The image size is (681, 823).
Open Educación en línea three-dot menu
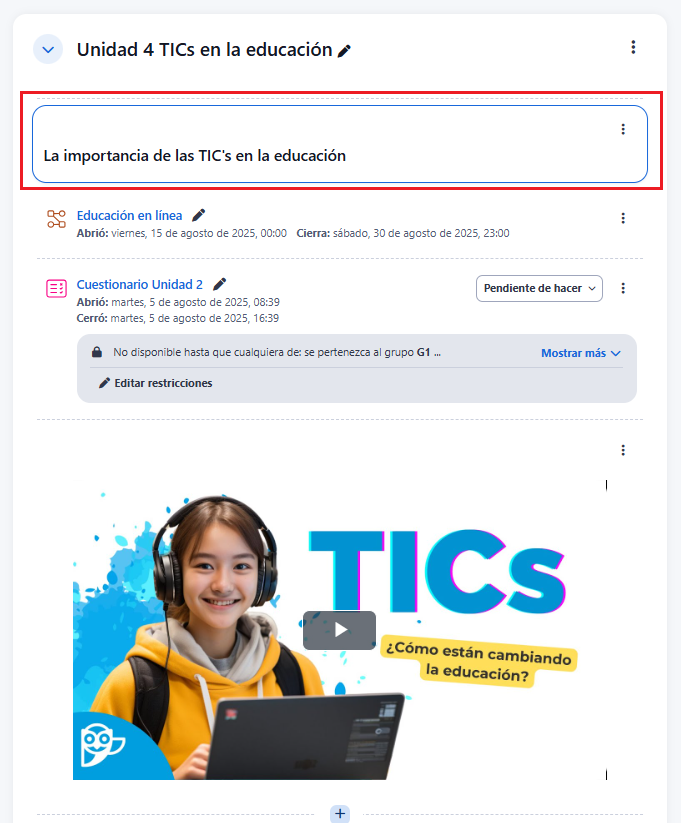tap(623, 218)
